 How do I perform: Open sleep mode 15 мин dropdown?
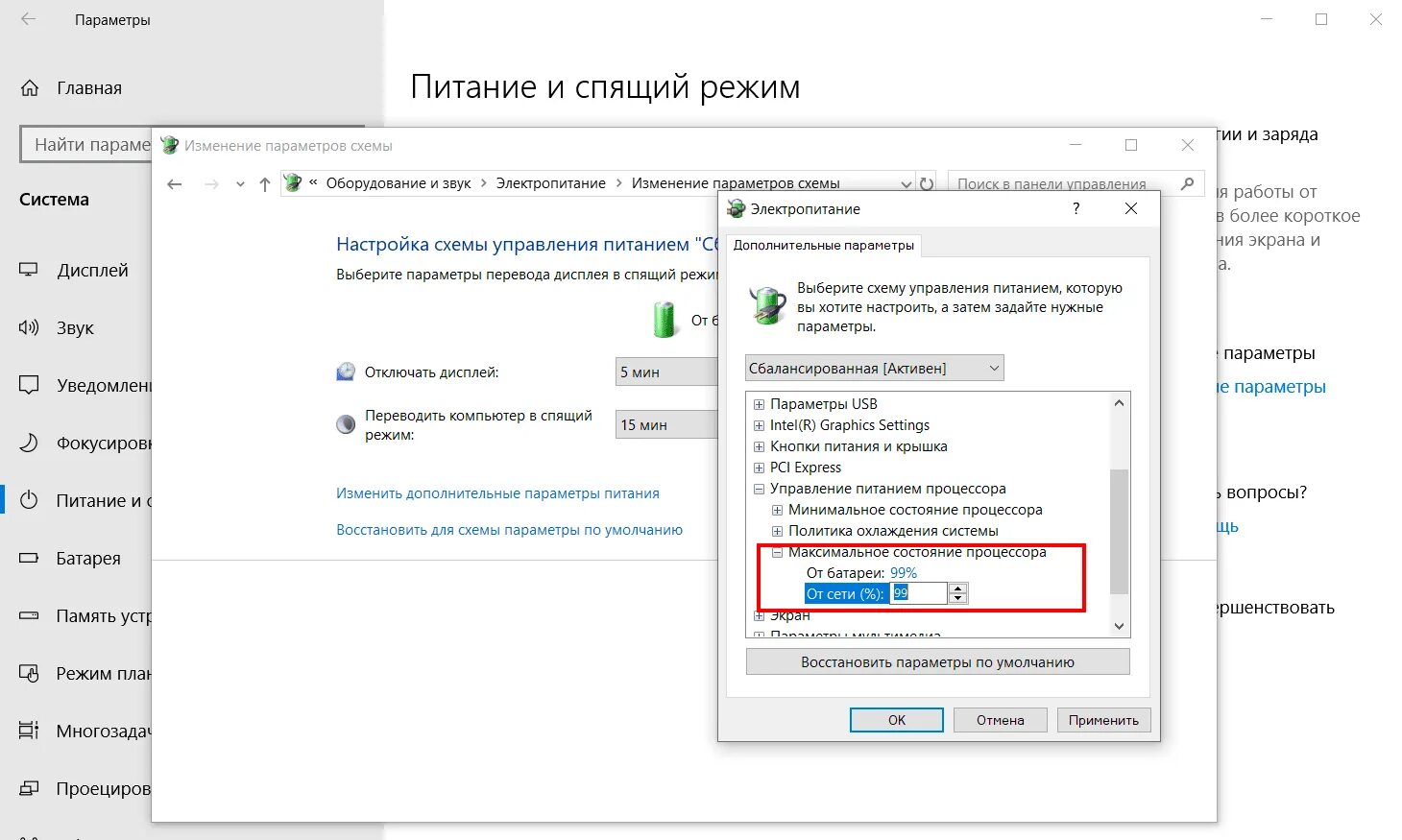coord(666,424)
